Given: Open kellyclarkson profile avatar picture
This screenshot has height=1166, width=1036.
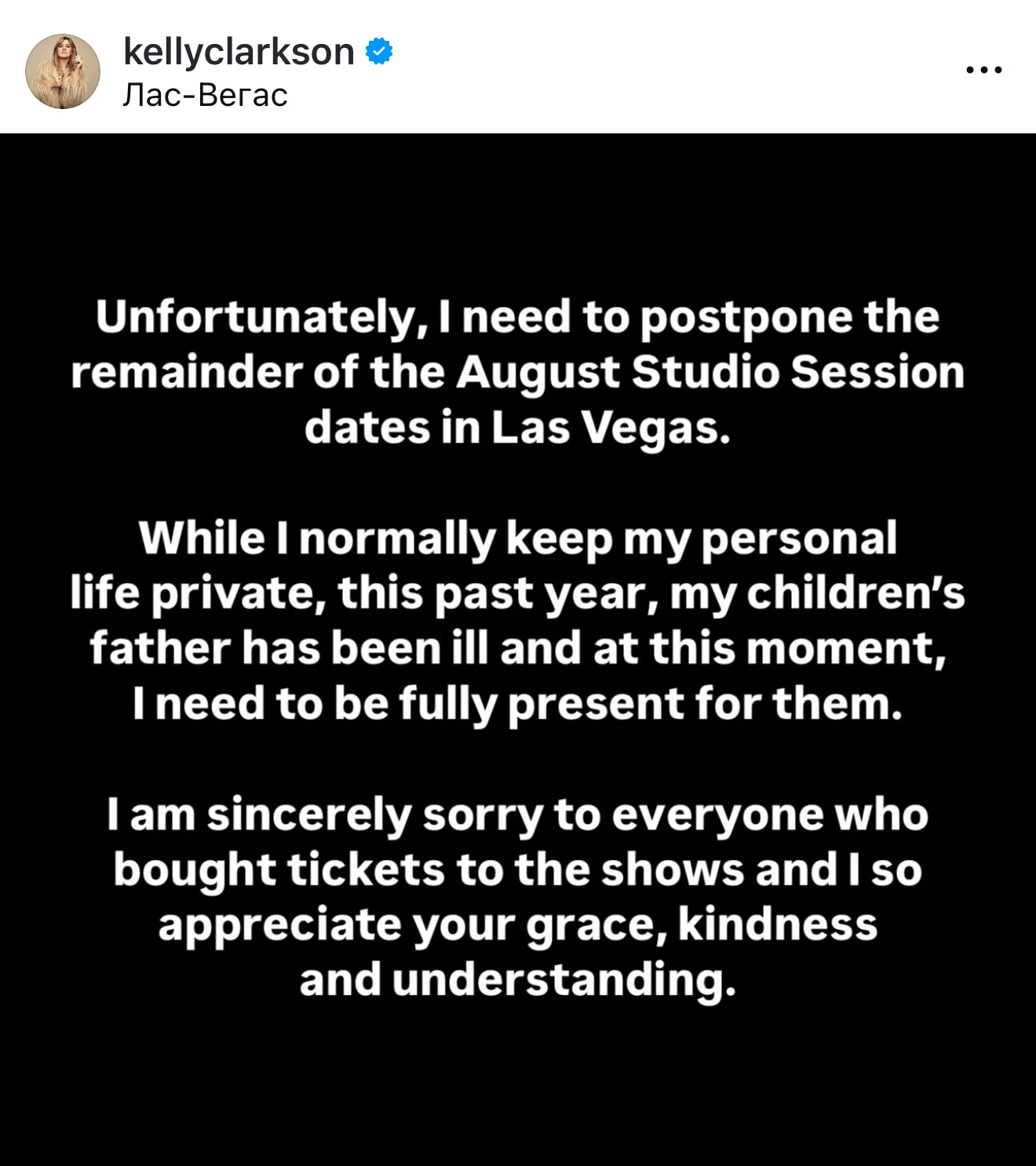Looking at the screenshot, I should 63,71.
